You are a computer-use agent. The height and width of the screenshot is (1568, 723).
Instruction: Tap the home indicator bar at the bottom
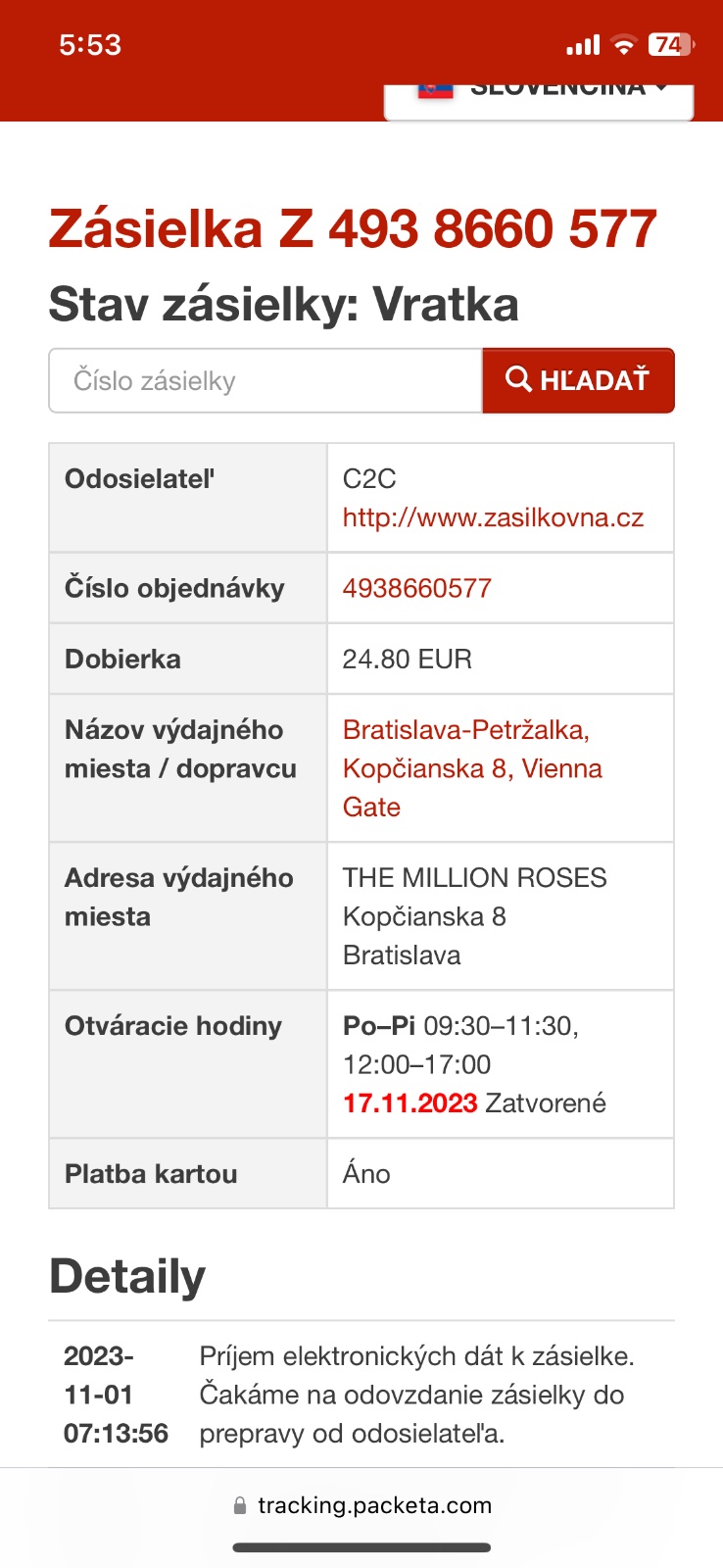coord(361,1548)
